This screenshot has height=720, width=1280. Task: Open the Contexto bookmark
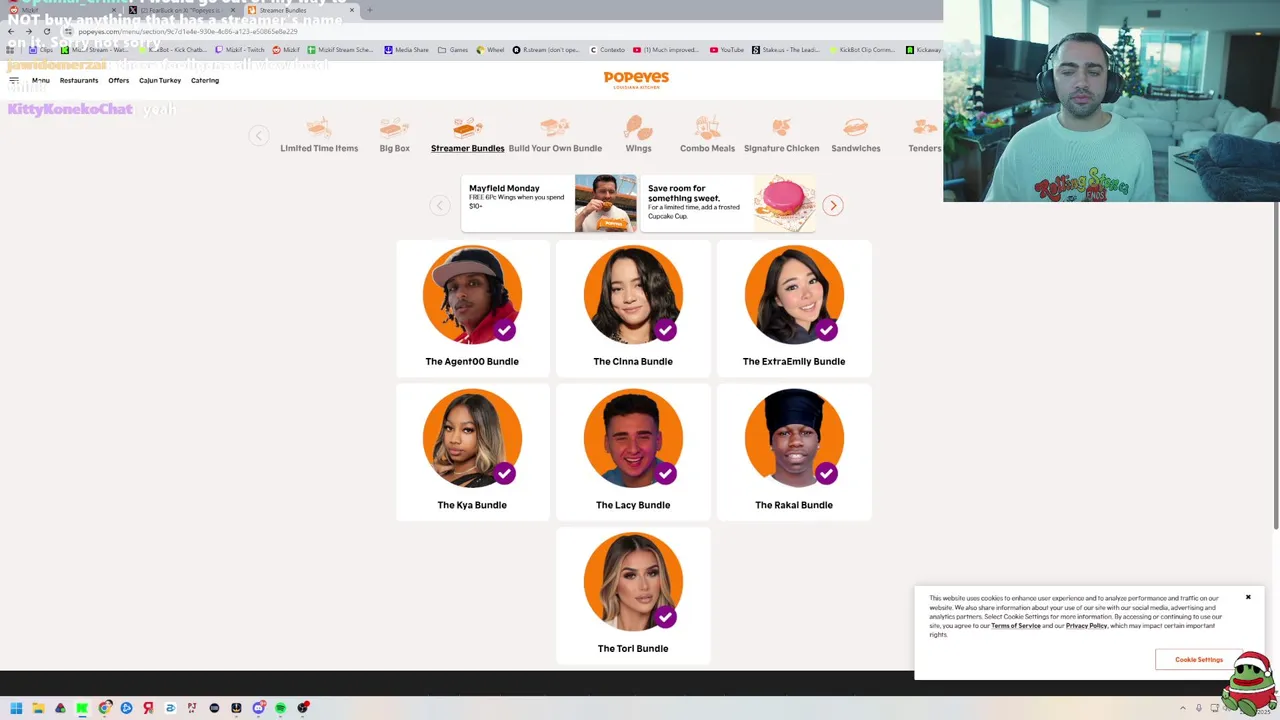607,50
